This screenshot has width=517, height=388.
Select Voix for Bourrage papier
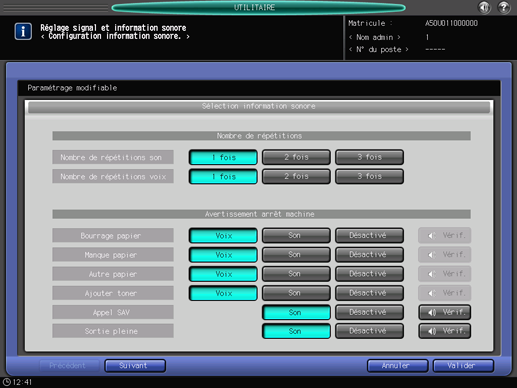pos(223,236)
